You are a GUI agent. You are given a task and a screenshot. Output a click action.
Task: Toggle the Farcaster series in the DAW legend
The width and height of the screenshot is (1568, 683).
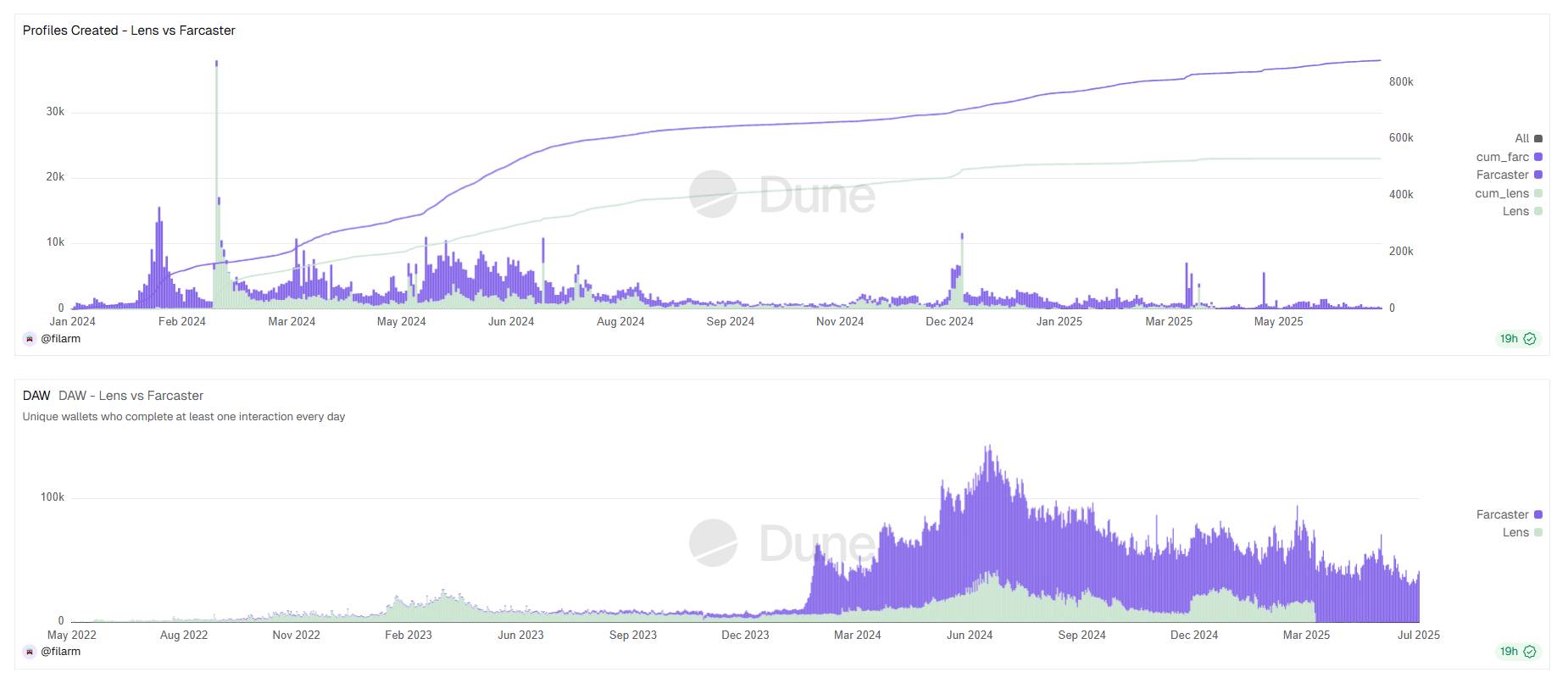[x=1502, y=515]
